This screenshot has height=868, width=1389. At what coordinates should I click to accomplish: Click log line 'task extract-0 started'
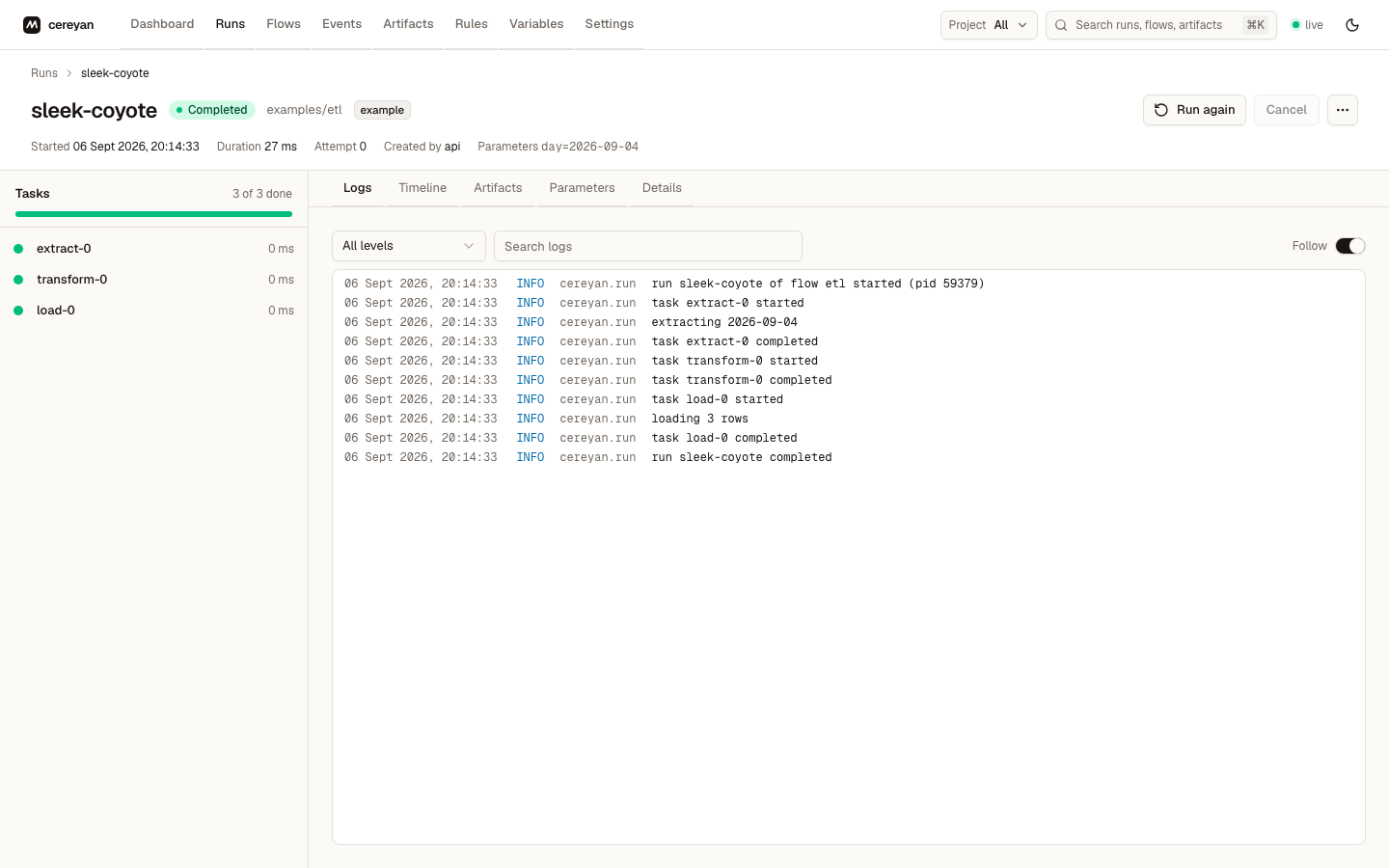pyautogui.click(x=849, y=303)
